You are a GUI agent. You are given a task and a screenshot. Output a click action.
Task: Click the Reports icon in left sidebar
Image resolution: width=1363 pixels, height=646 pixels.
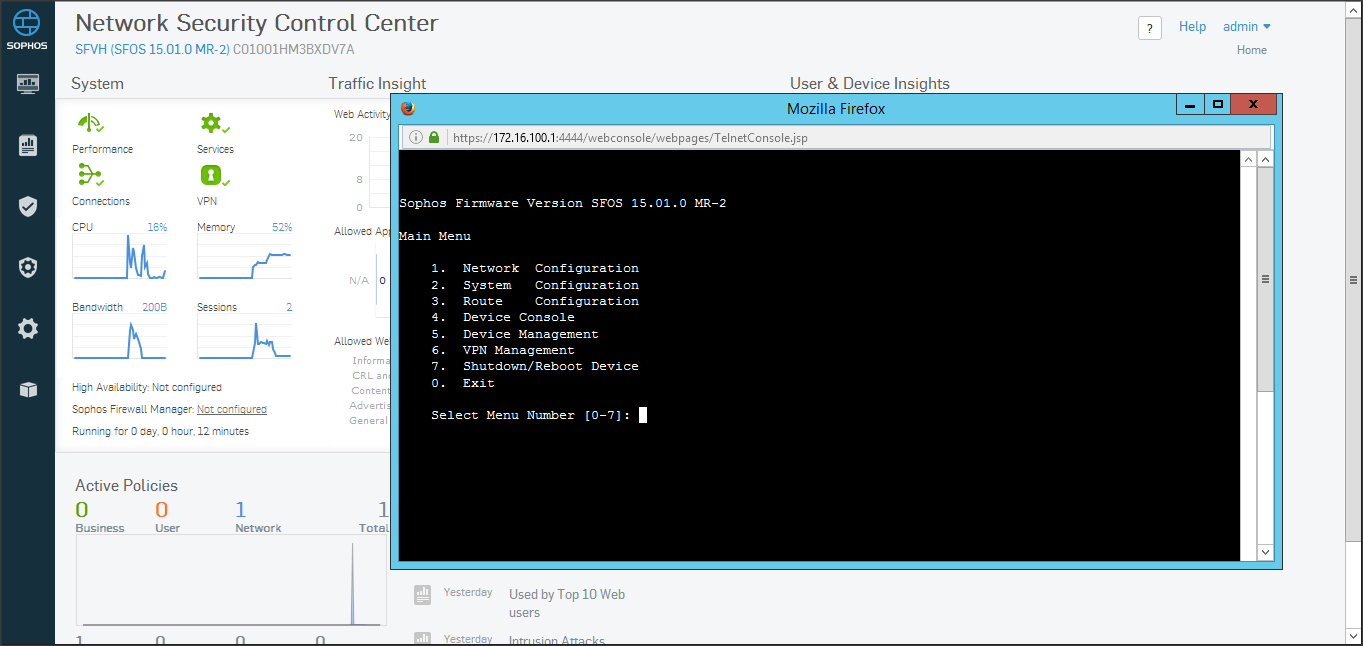[x=28, y=146]
